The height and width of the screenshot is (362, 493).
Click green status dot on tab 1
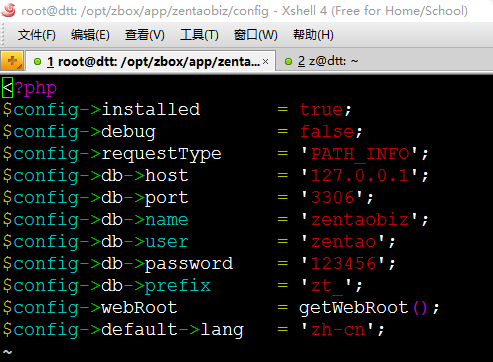click(38, 62)
